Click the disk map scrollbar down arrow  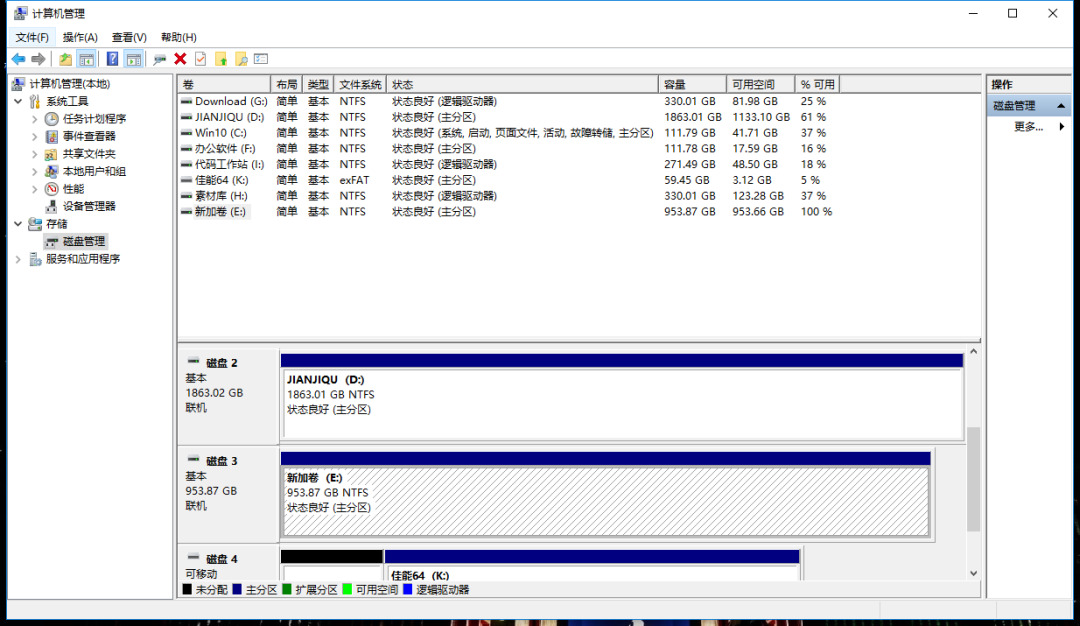(x=974, y=573)
